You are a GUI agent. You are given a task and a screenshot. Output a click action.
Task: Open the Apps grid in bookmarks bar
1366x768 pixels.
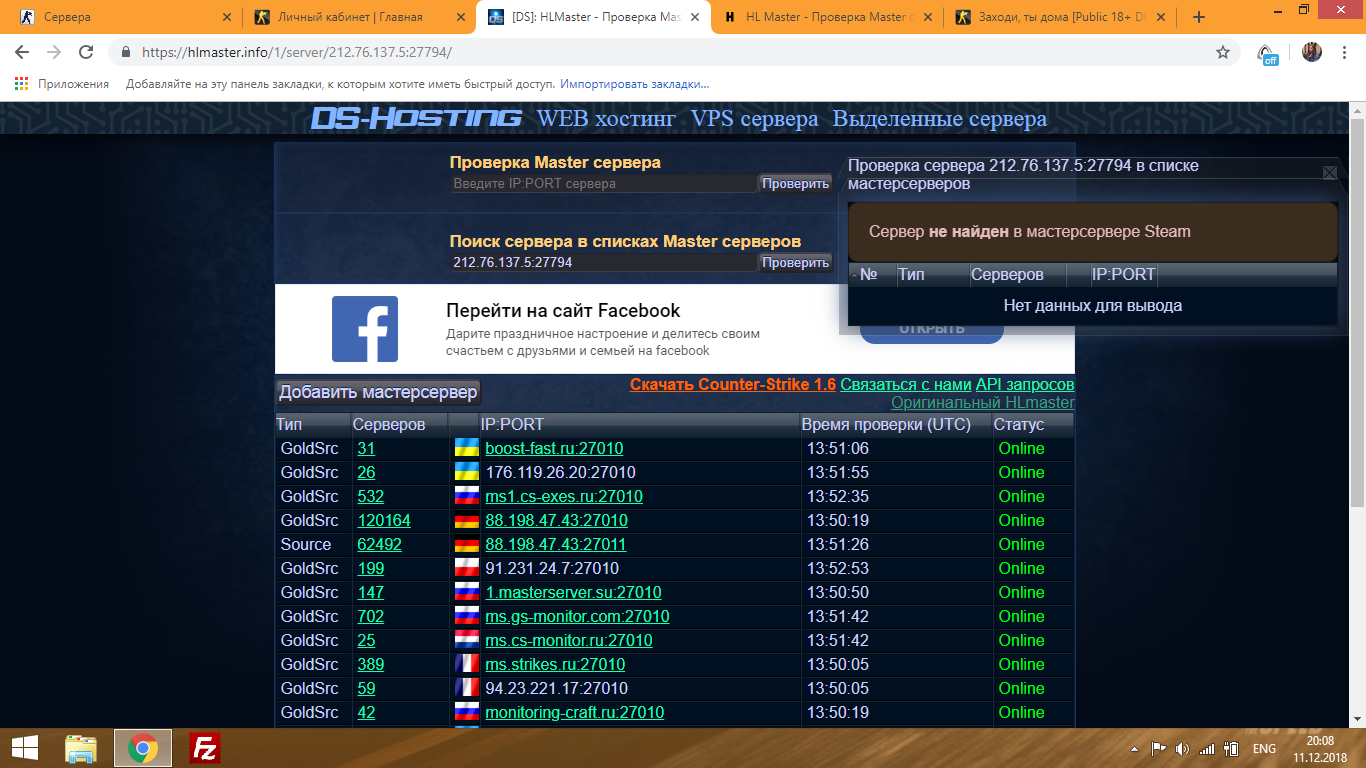click(23, 84)
